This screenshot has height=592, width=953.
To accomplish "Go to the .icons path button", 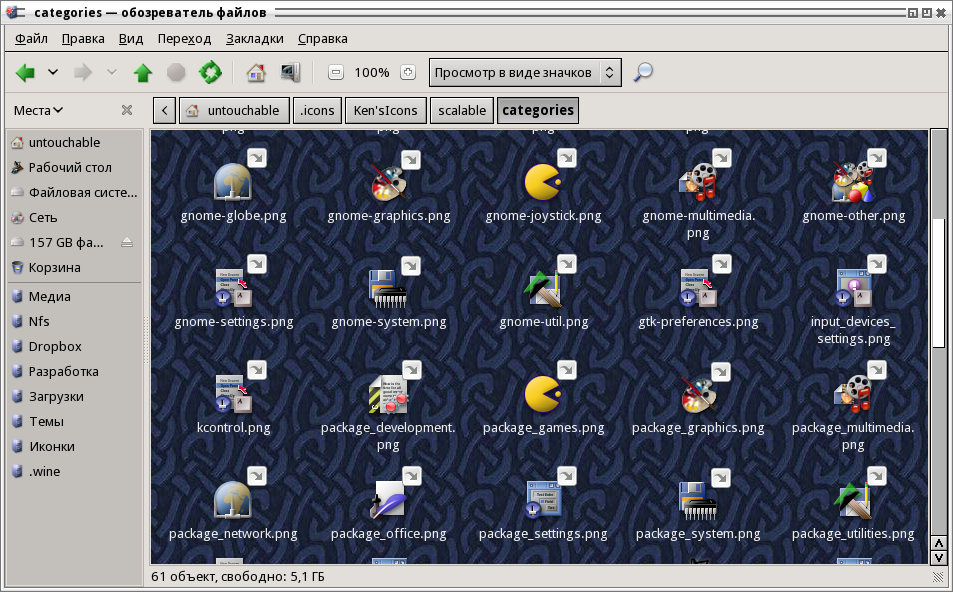I will [317, 110].
